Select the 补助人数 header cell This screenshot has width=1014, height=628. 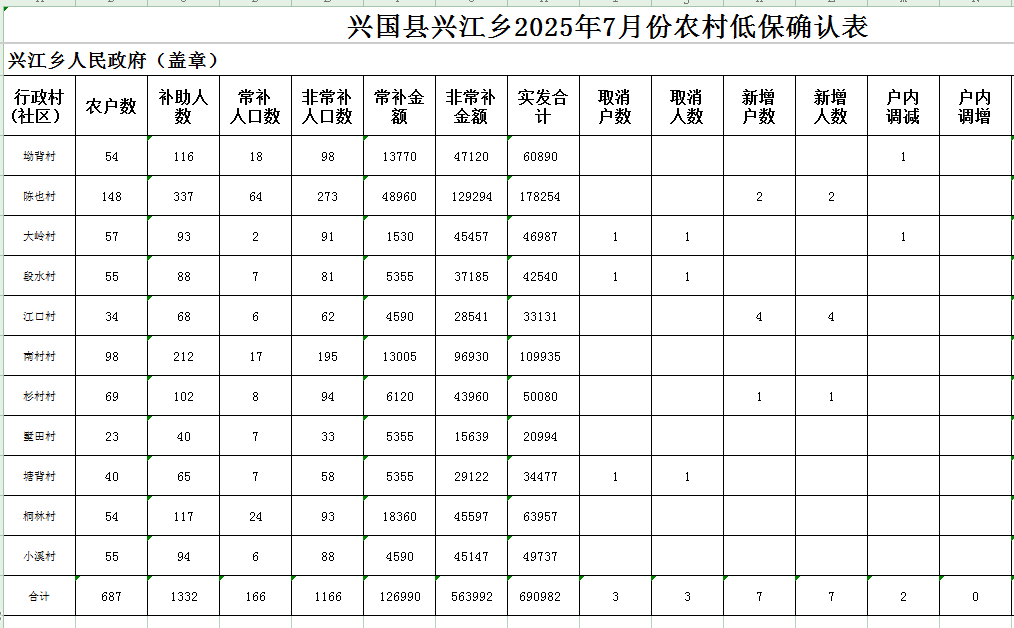[x=183, y=107]
